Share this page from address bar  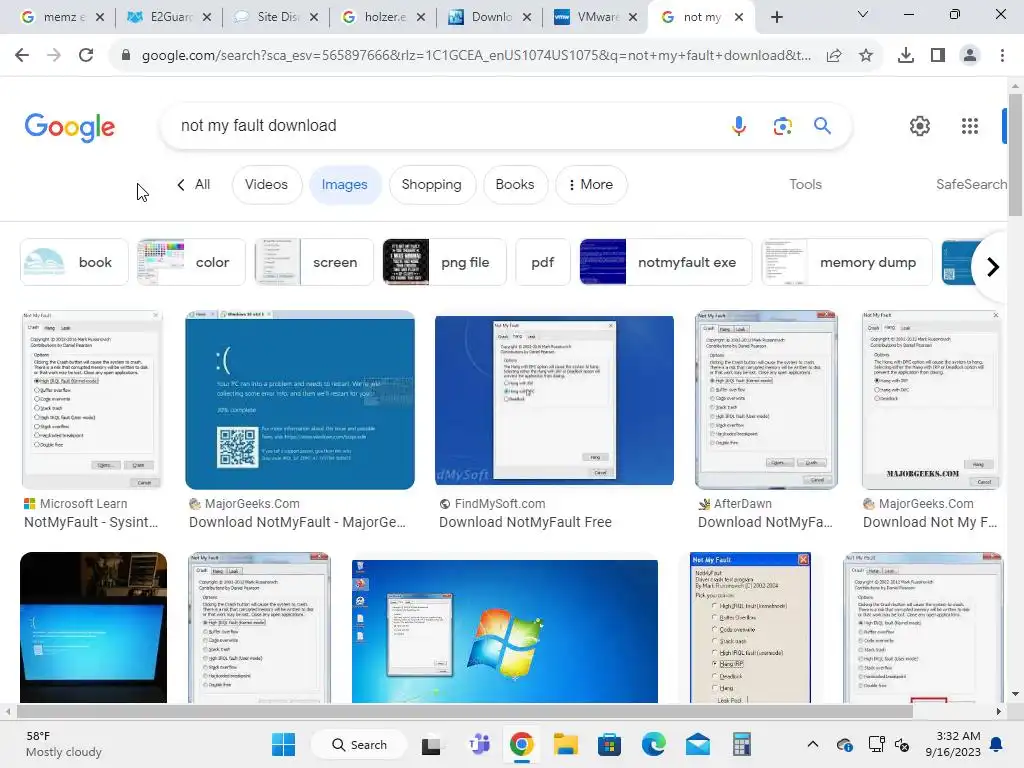pyautogui.click(x=834, y=56)
